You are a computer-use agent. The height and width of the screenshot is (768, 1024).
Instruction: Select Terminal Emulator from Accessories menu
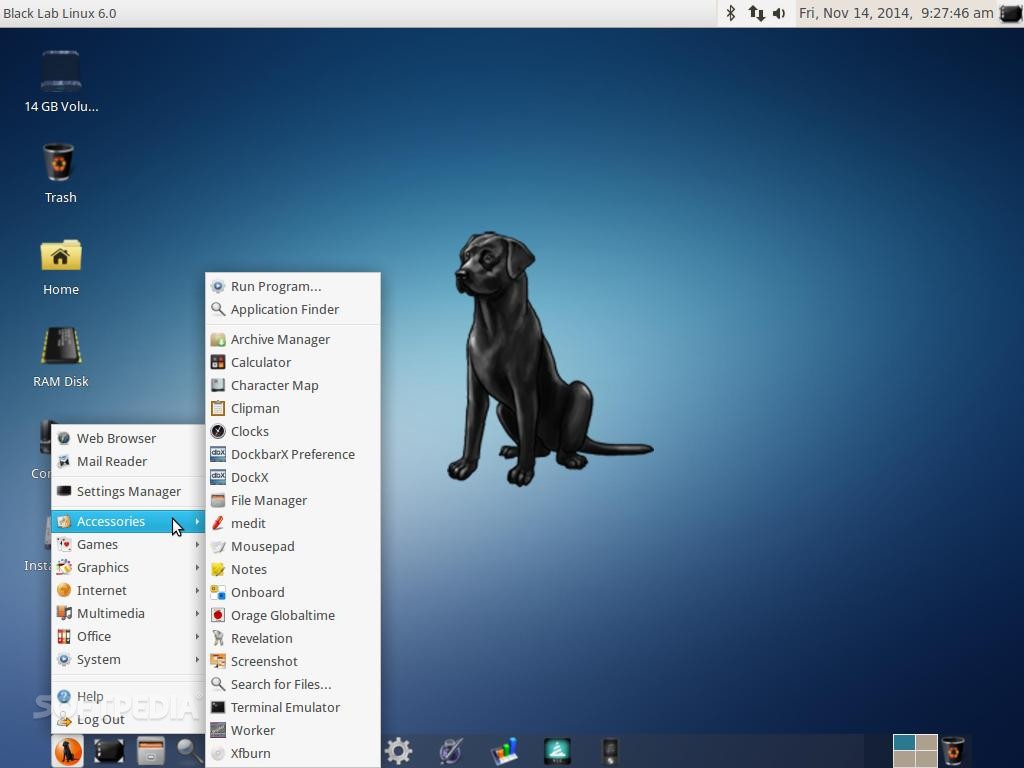[x=285, y=707]
